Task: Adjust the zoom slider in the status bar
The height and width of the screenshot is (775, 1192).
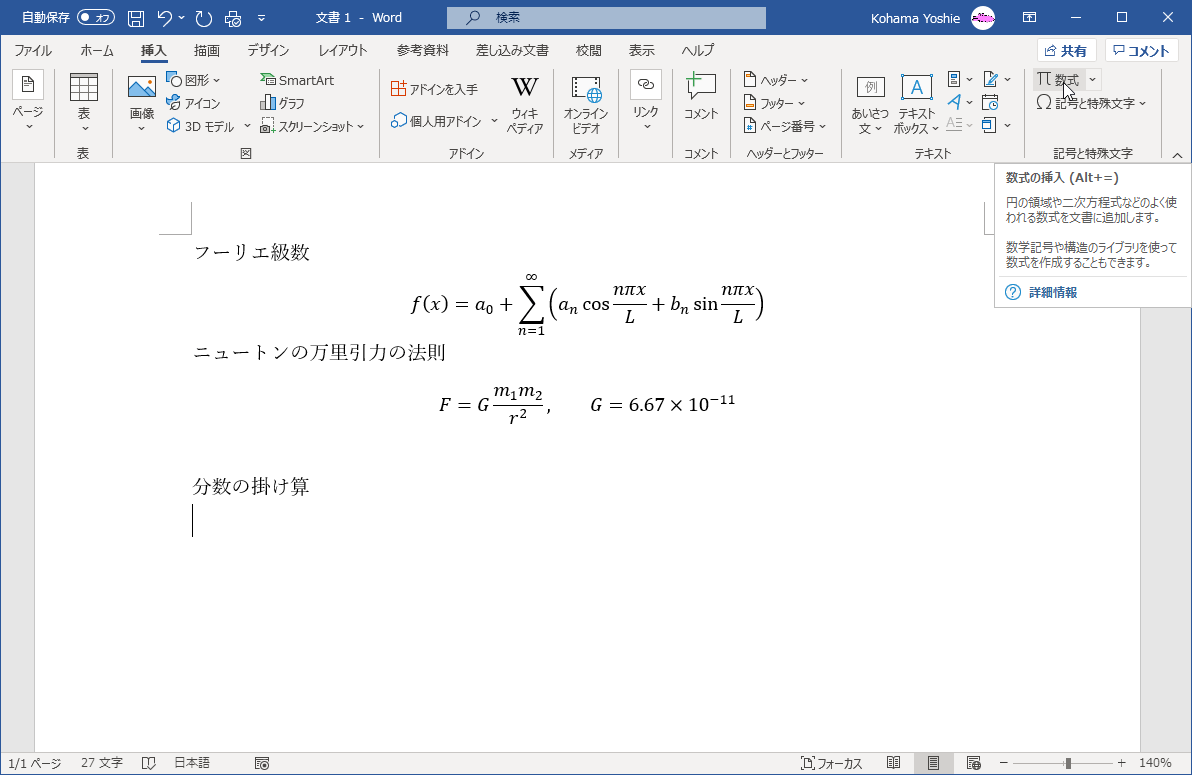Action: [x=1068, y=763]
